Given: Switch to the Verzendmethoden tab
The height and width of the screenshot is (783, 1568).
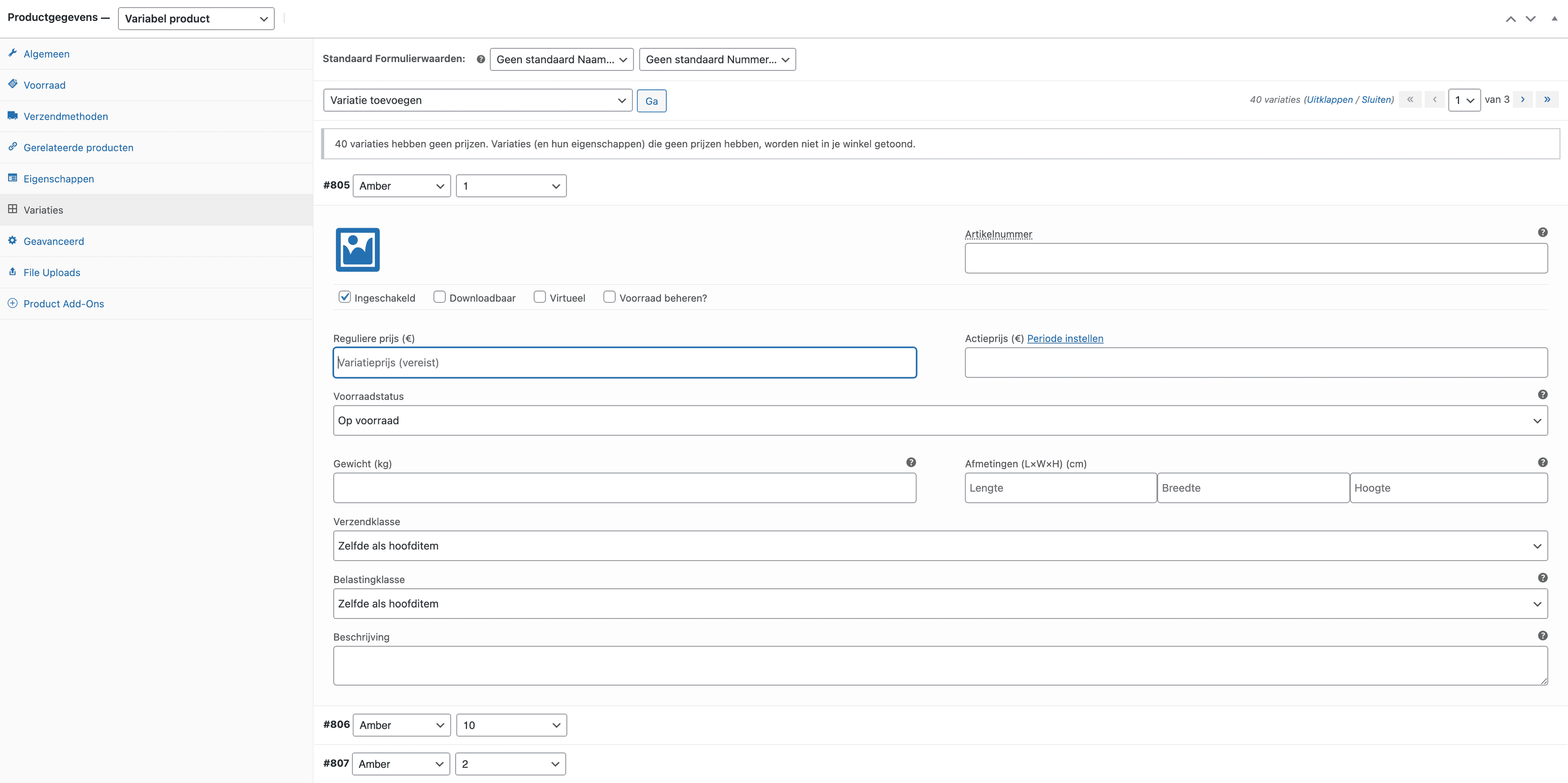Looking at the screenshot, I should tap(156, 116).
